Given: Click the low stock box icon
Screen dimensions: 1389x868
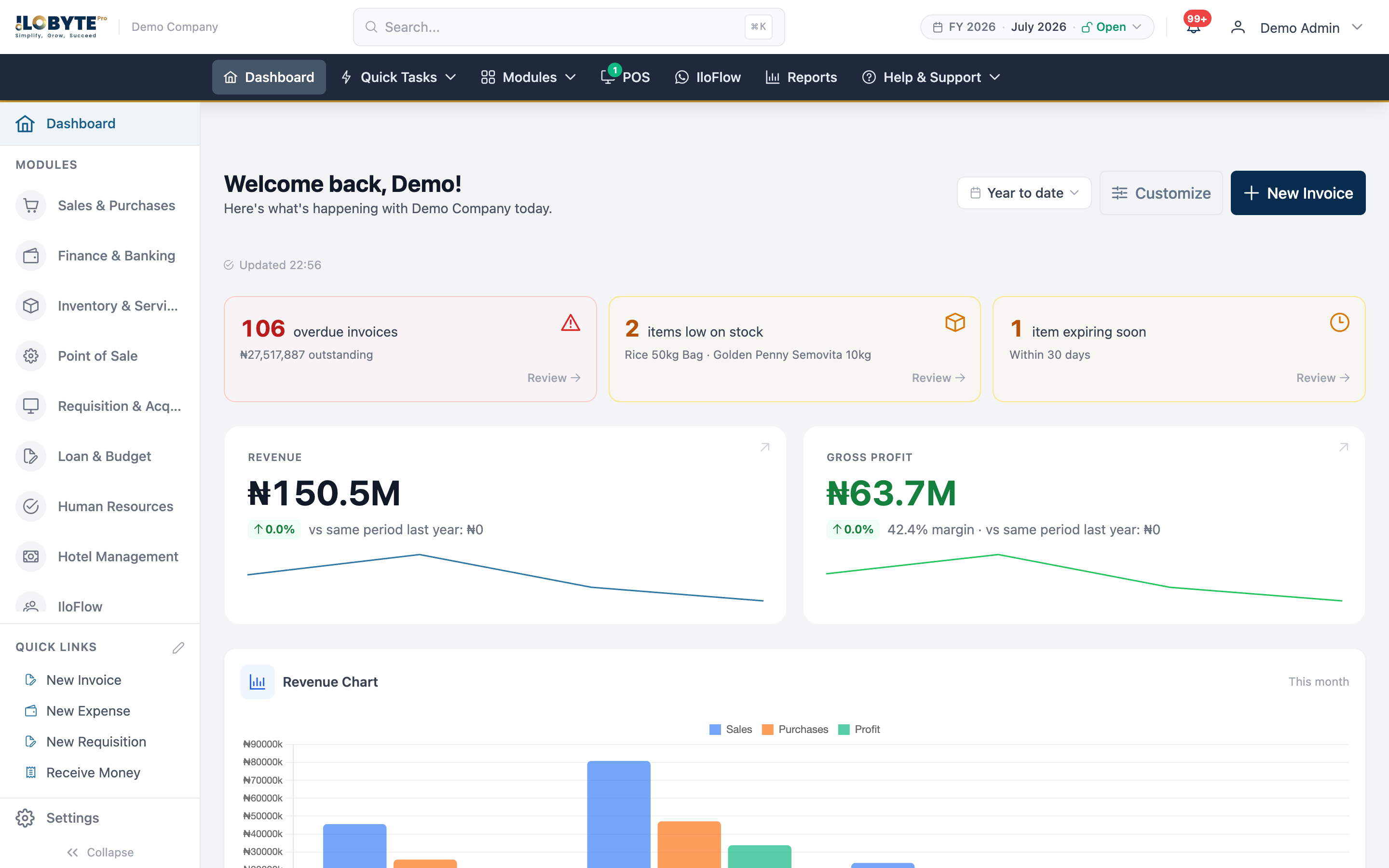Looking at the screenshot, I should (x=955, y=322).
